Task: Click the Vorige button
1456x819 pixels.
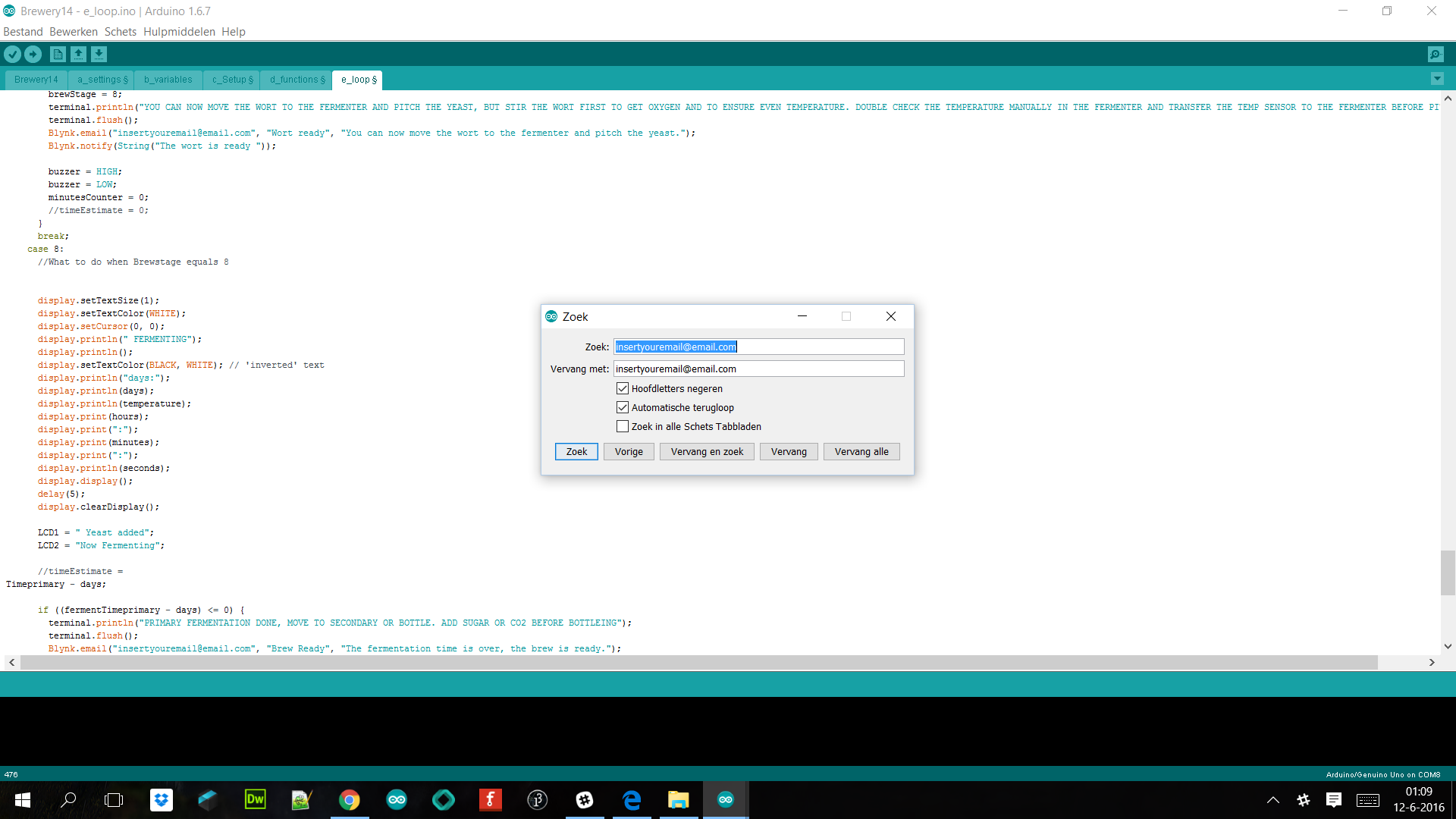Action: pos(629,451)
